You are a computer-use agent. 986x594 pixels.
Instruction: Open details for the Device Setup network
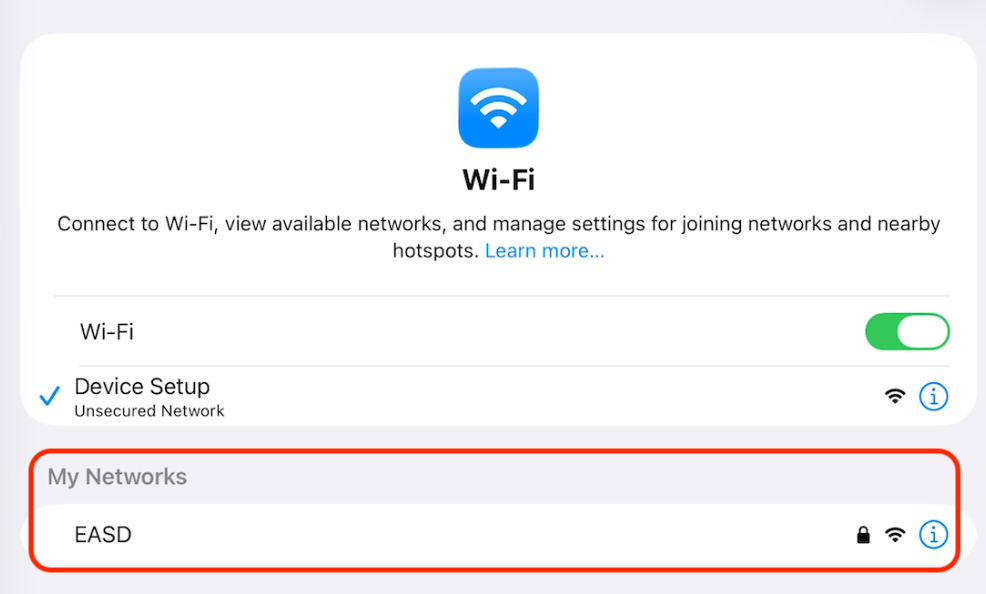coord(933,396)
